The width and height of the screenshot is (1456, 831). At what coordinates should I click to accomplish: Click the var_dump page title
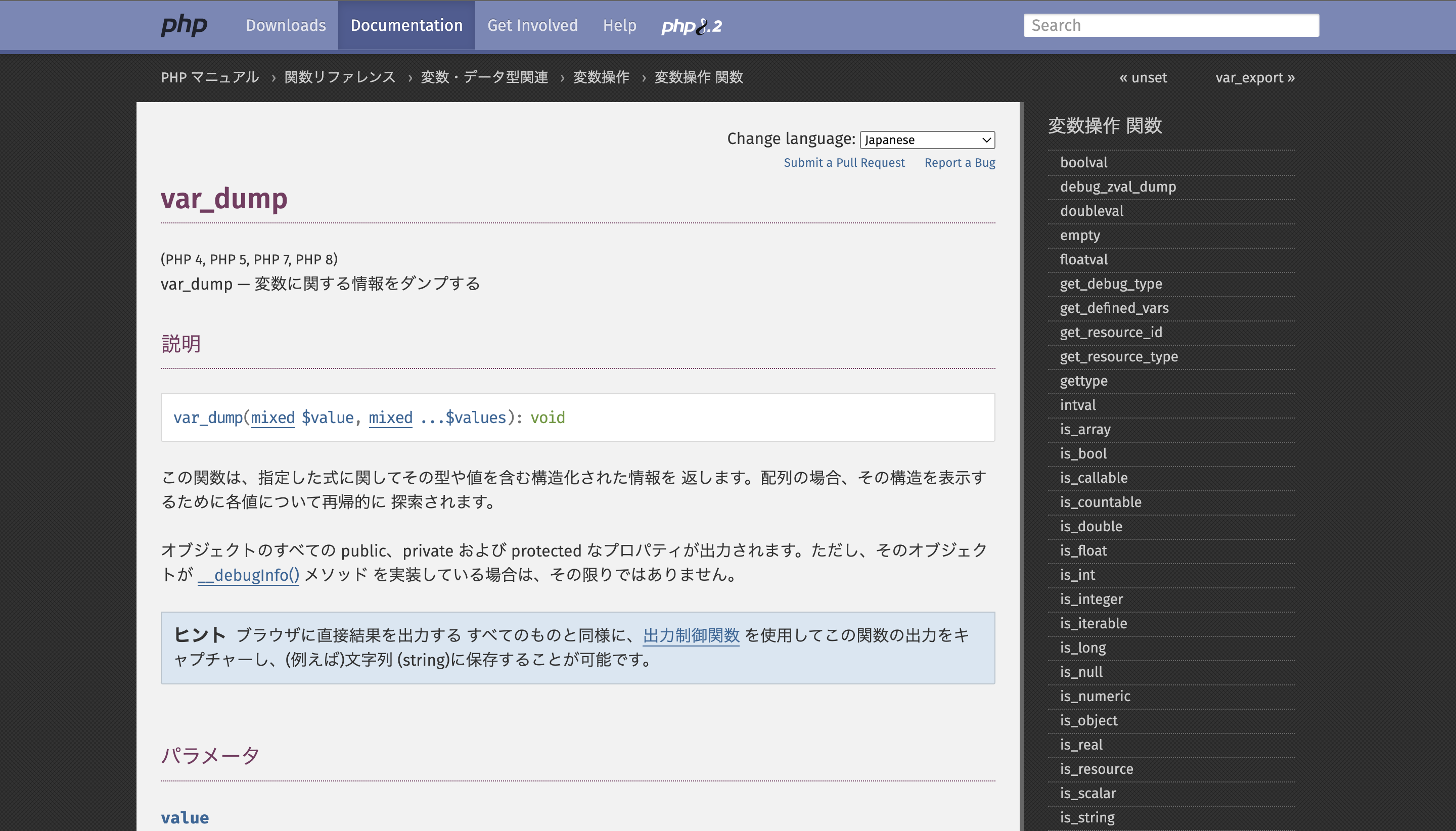(224, 199)
